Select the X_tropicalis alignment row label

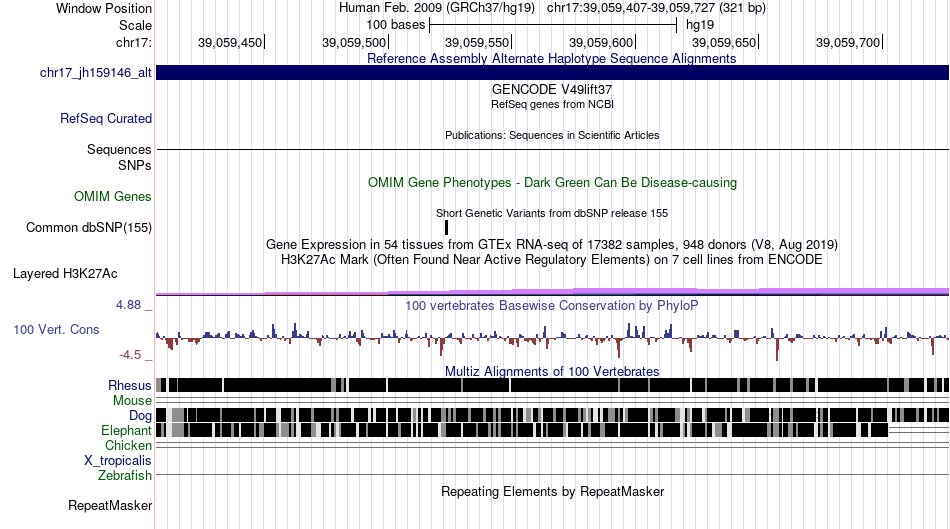tap(118, 461)
